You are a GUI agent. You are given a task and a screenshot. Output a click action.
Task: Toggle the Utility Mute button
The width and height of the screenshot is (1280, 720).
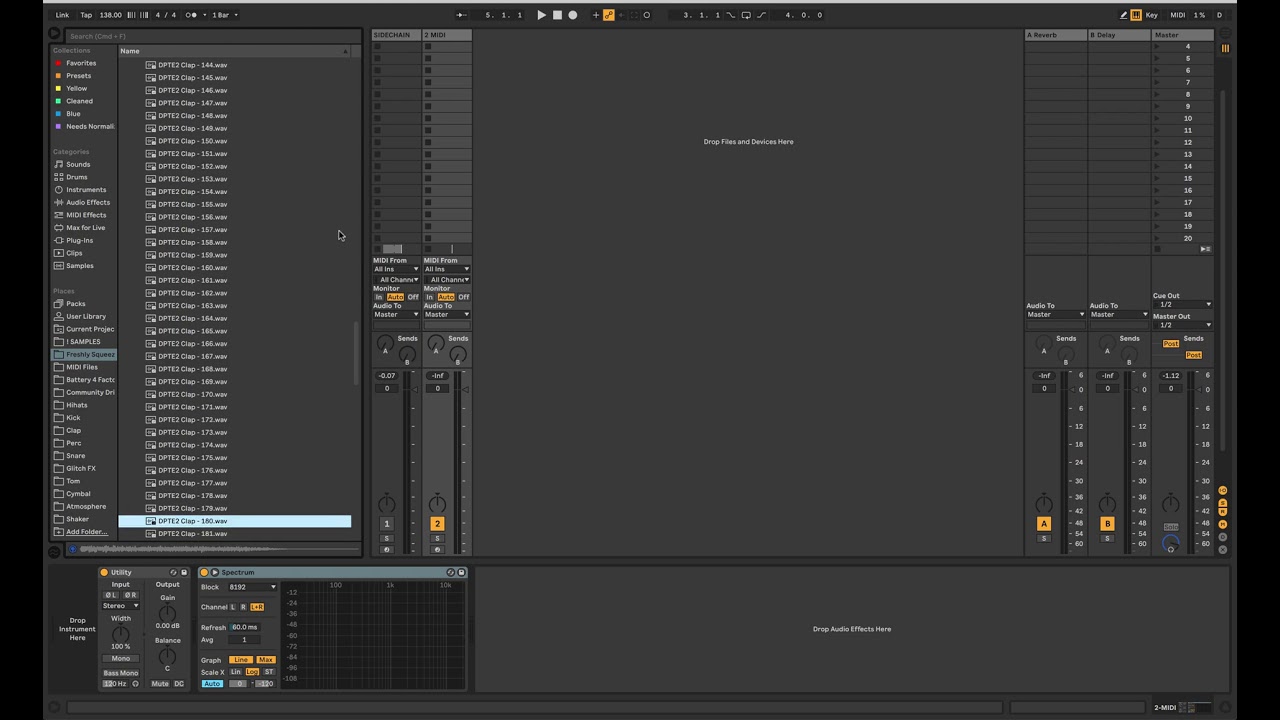160,684
